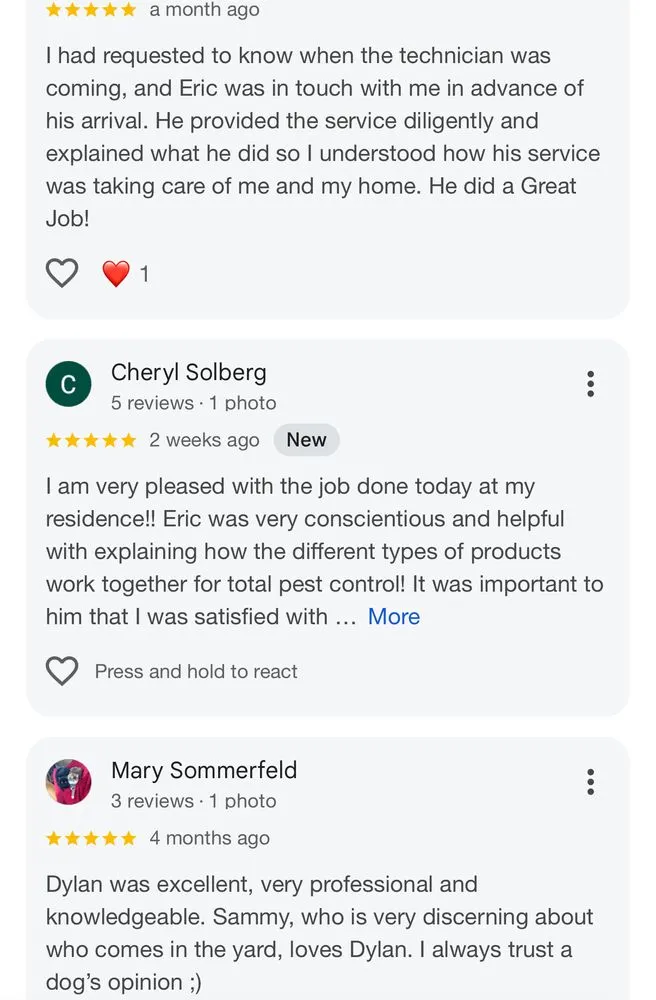656x1000 pixels.
Task: Select Cheryl Solberg reviewer name
Action: click(188, 373)
